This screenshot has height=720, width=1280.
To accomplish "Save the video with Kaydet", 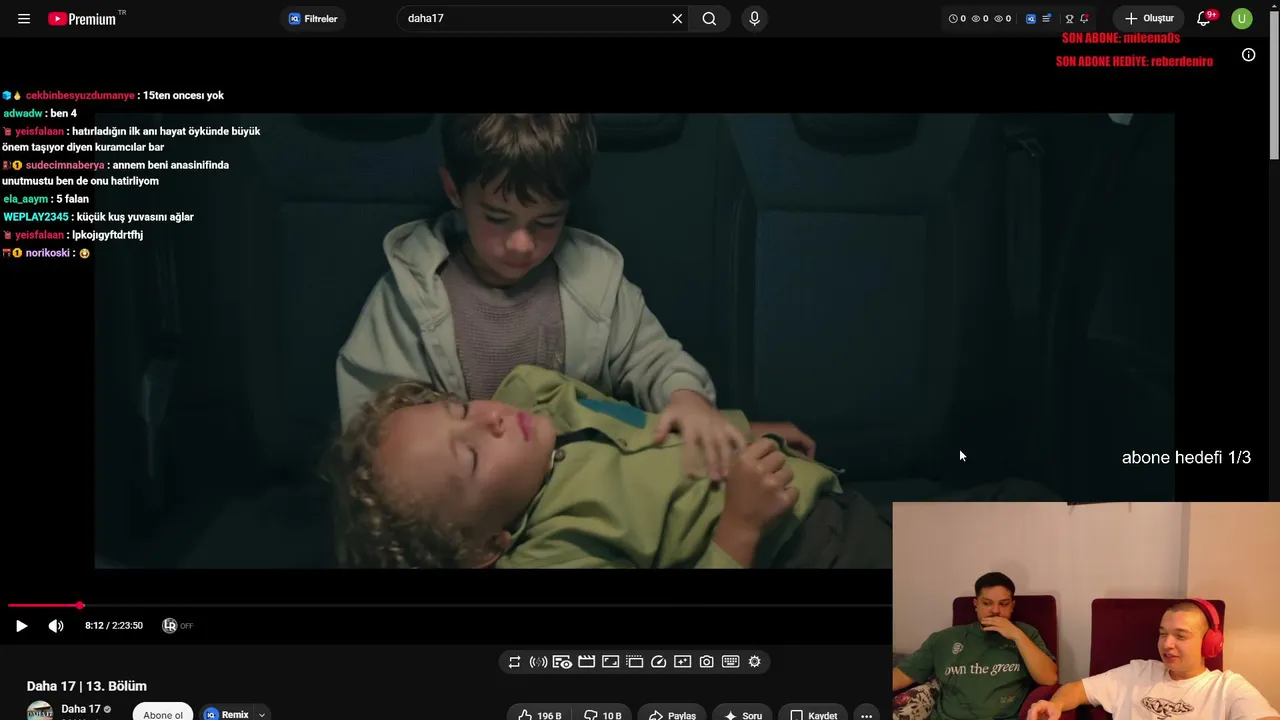I will pos(813,715).
